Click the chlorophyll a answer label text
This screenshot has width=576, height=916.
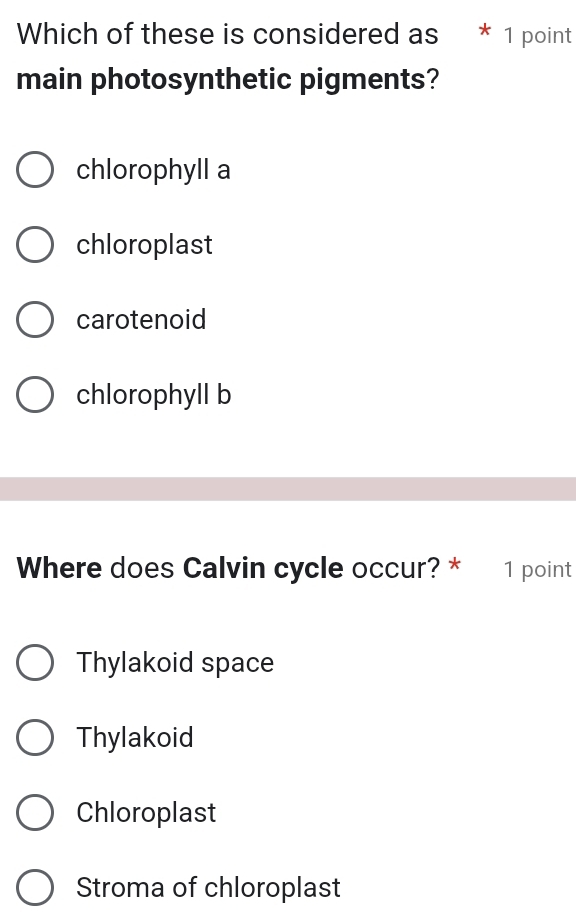tap(153, 169)
